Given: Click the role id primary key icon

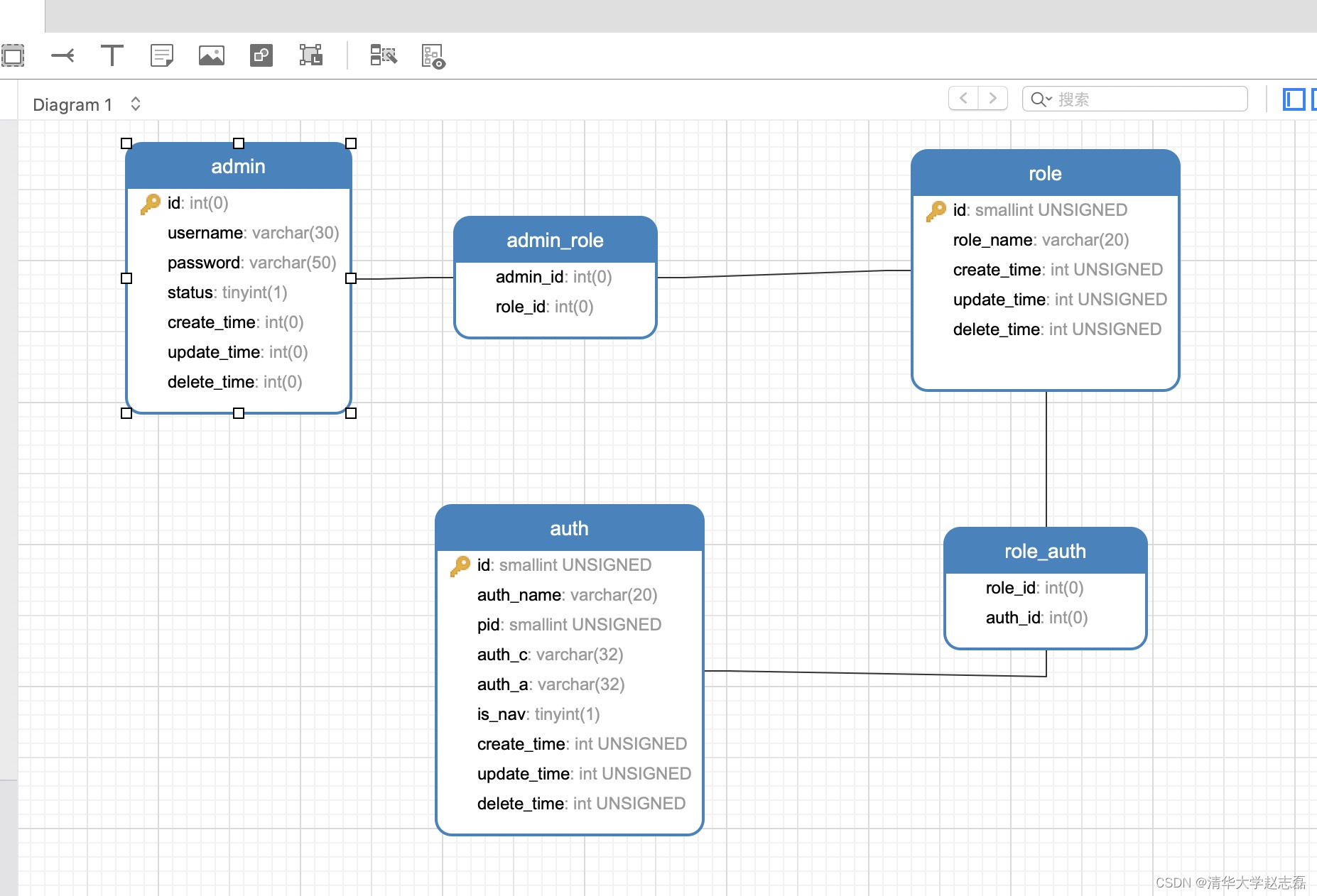Looking at the screenshot, I should (936, 211).
